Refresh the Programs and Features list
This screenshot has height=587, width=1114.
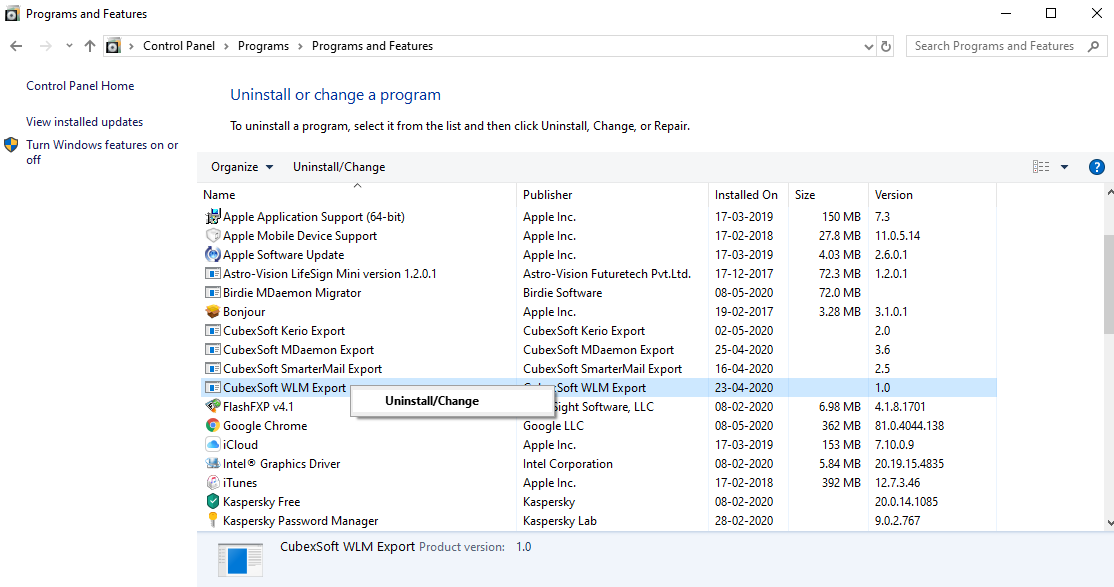pyautogui.click(x=886, y=46)
